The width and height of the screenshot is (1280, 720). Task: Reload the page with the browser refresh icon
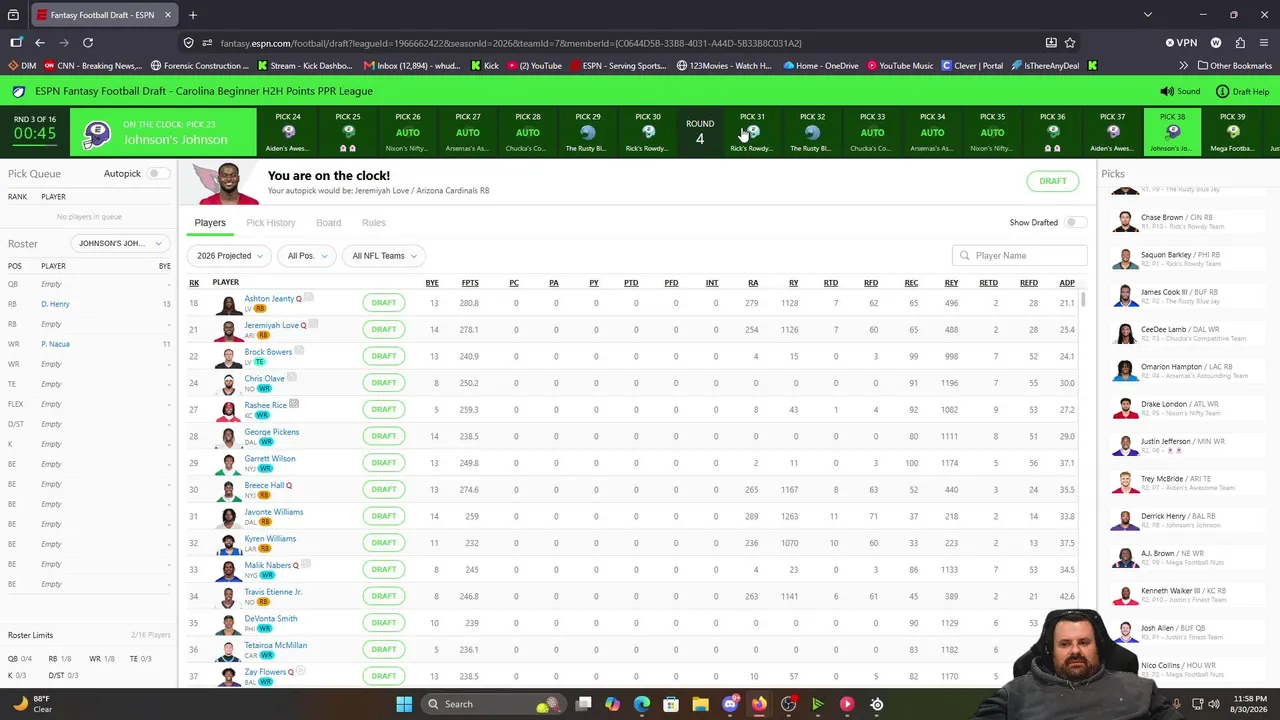point(88,43)
